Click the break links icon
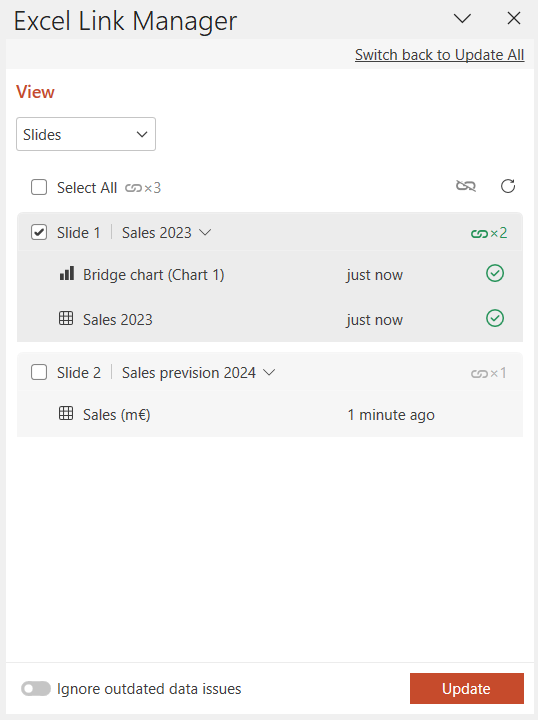Viewport: 538px width, 720px height. click(465, 186)
